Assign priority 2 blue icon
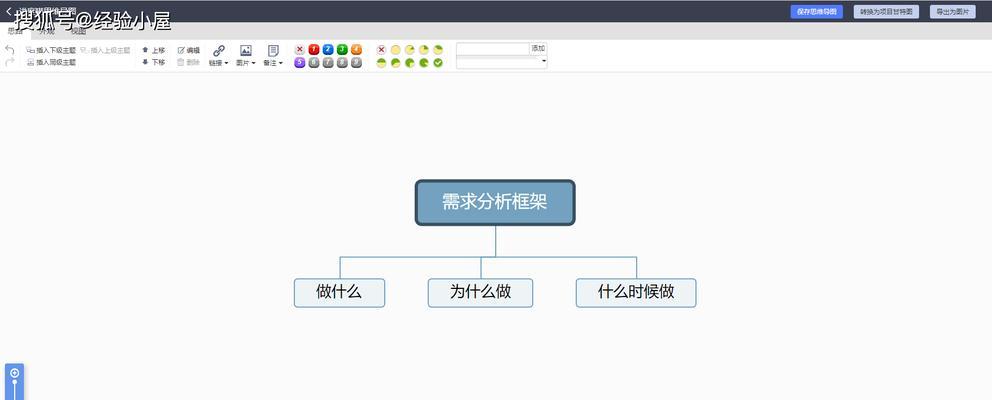This screenshot has height=400, width=992. pos(328,49)
